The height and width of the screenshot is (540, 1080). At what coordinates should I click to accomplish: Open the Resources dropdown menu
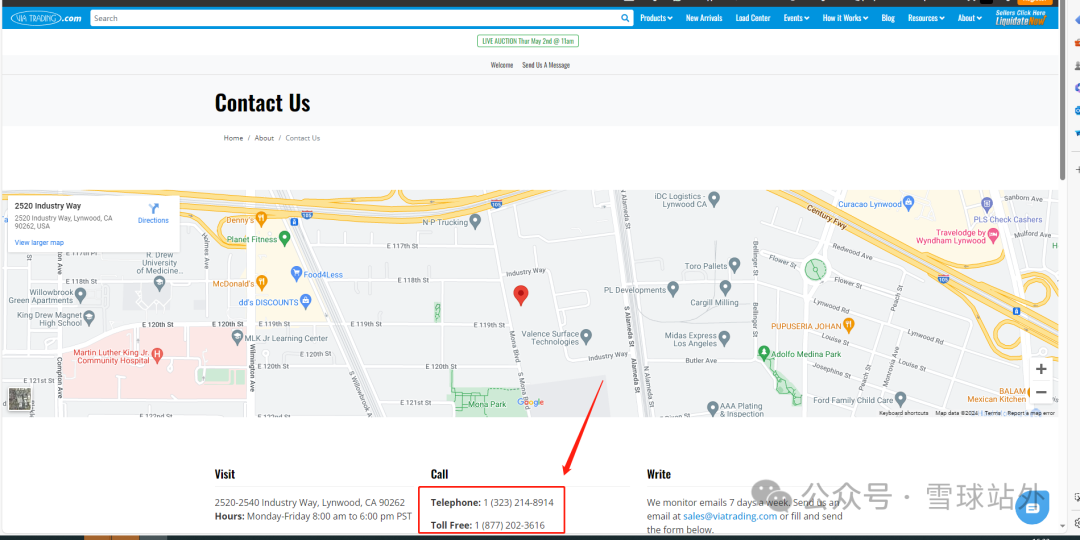coord(925,18)
